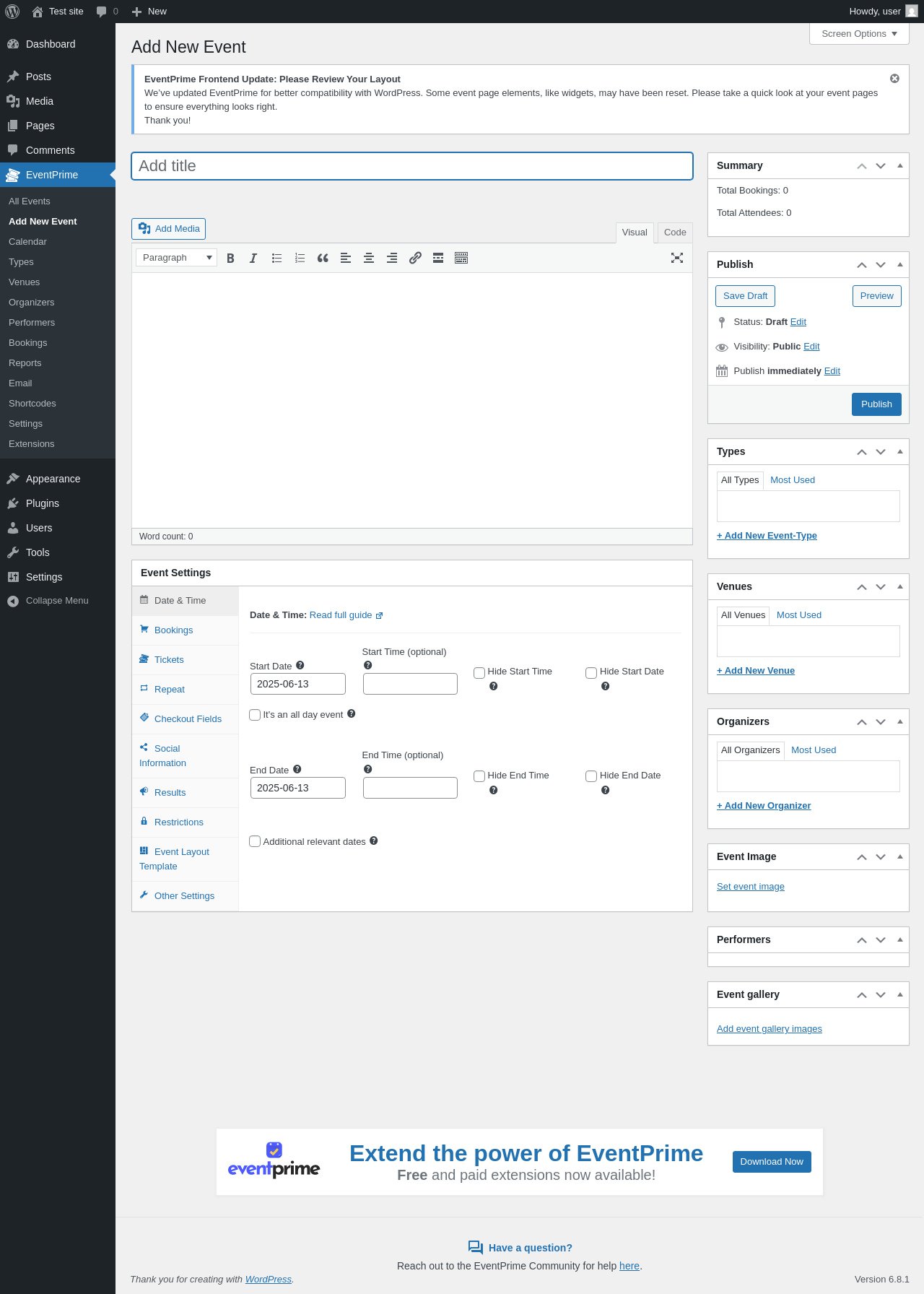Open the comments bubble in admin bar

click(107, 12)
